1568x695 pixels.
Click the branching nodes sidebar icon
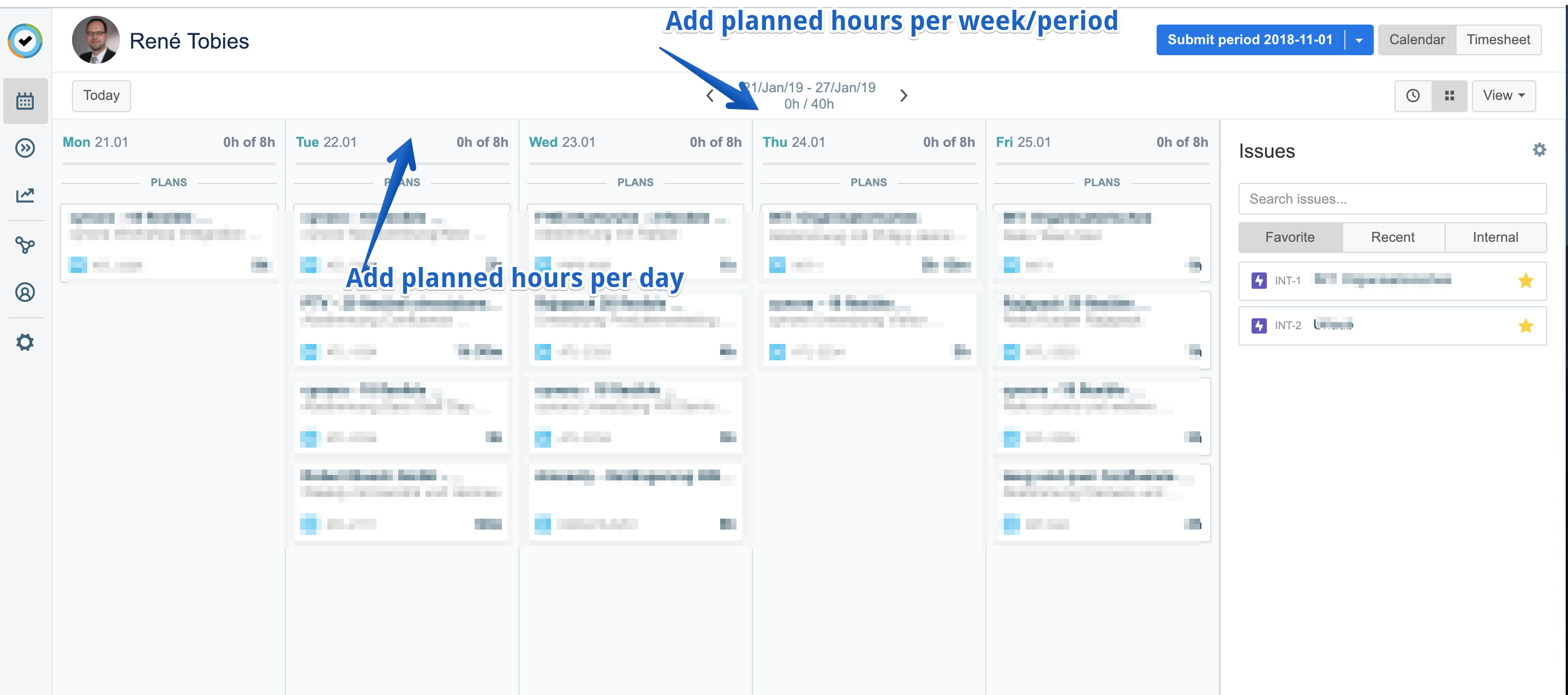(25, 245)
